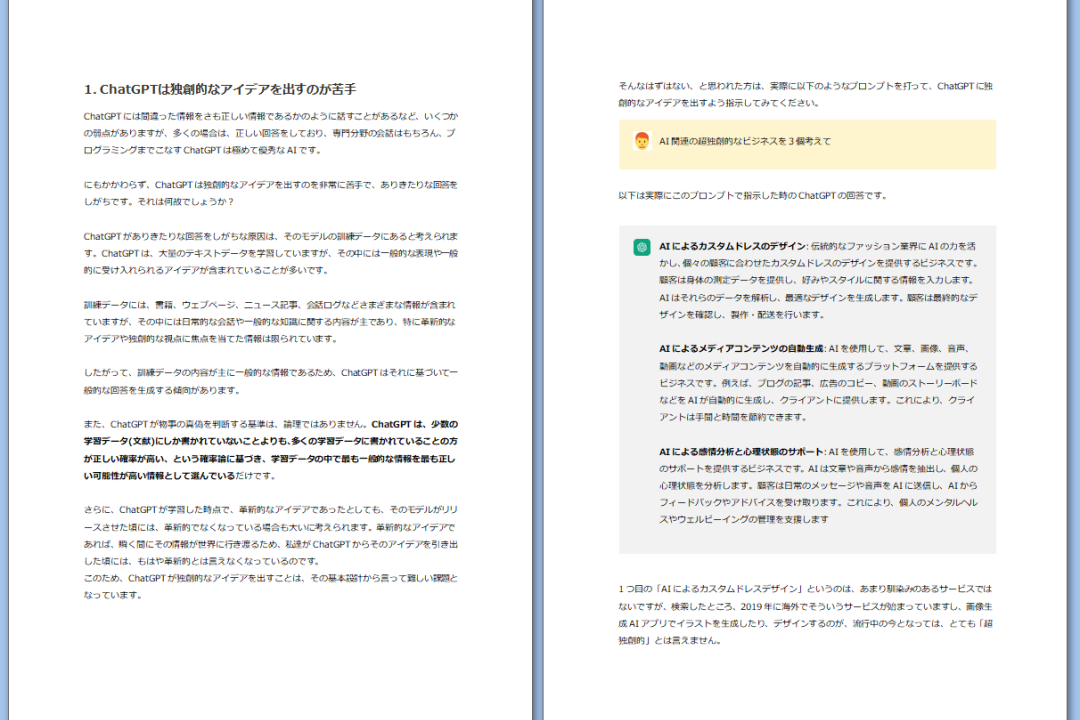Click the line starting "アイデアや独創的な視点に焦点を当てた"
Screen dimensions: 1080x720
211,339
